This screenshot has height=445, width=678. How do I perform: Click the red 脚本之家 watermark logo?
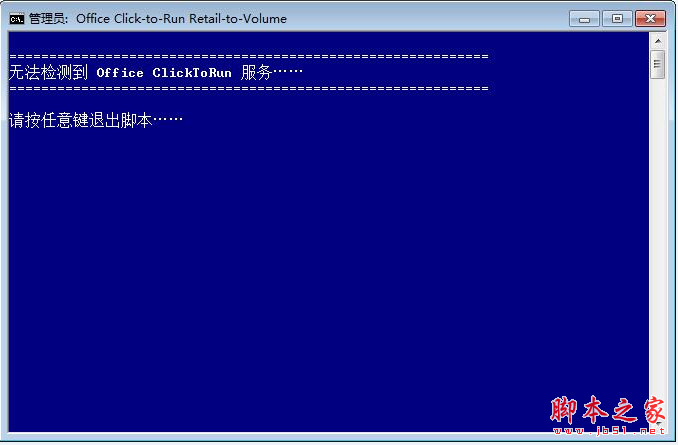(608, 410)
